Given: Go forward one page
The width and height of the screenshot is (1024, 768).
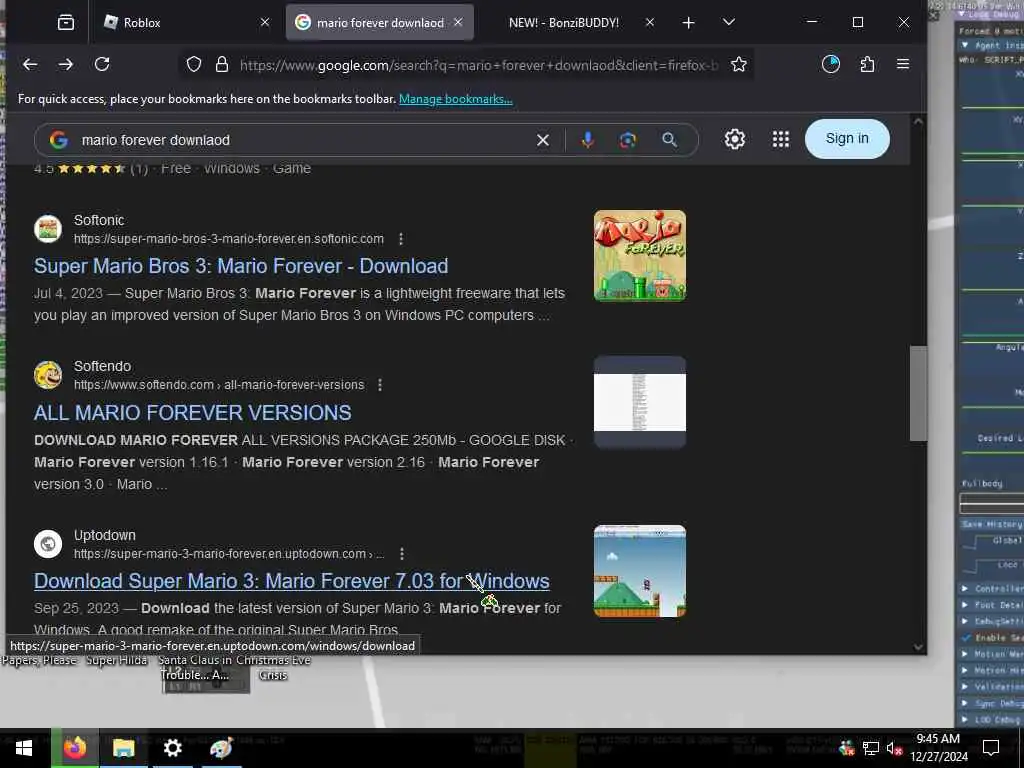Looking at the screenshot, I should point(65,64).
